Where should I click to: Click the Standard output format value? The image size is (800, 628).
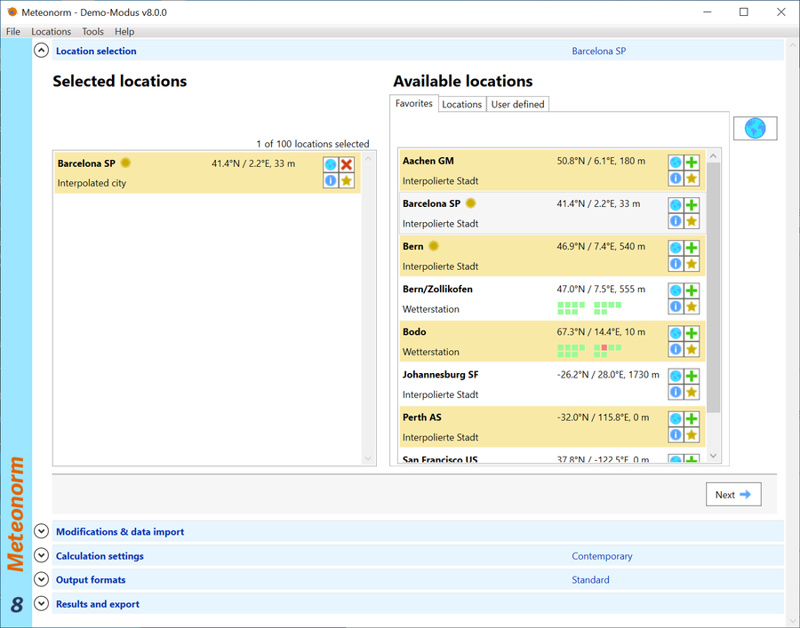click(x=590, y=580)
